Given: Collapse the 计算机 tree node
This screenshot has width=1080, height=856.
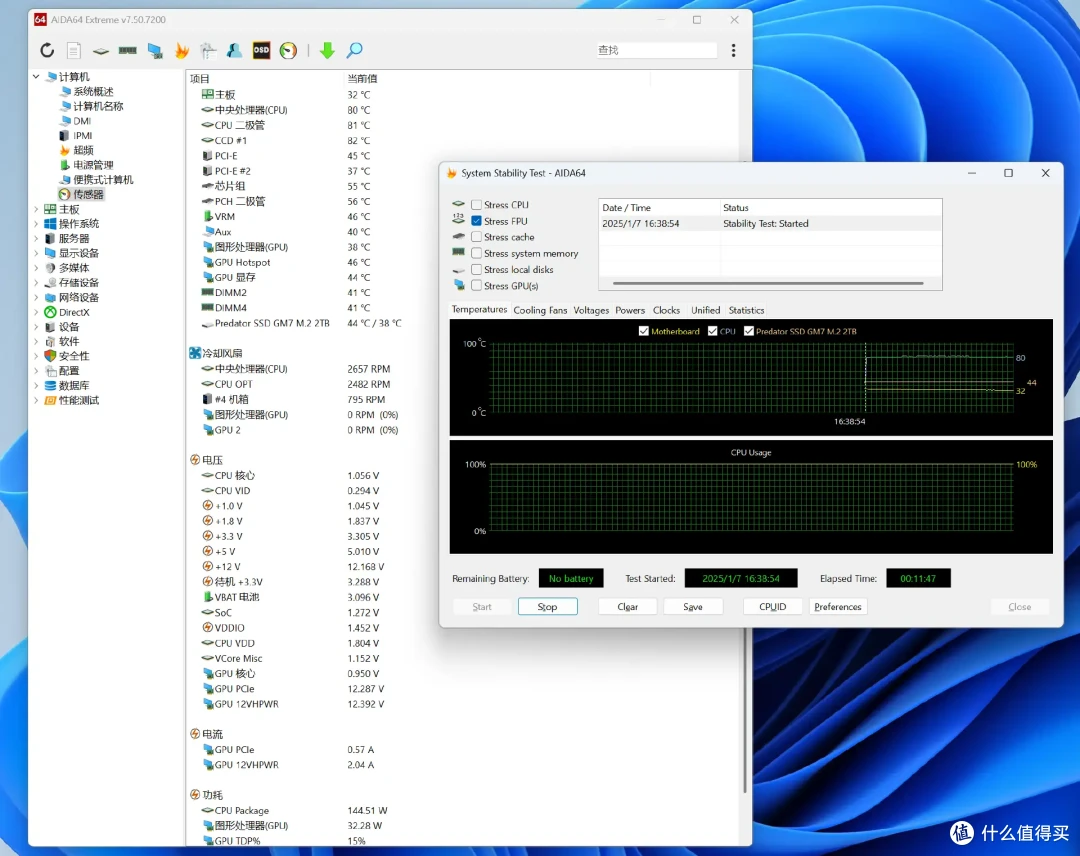Looking at the screenshot, I should 36,76.
